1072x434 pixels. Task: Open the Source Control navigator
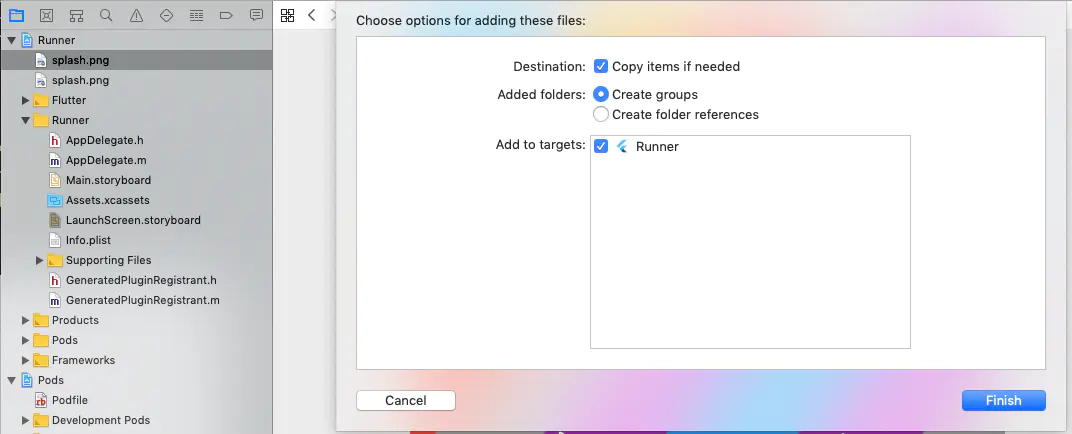pos(46,15)
